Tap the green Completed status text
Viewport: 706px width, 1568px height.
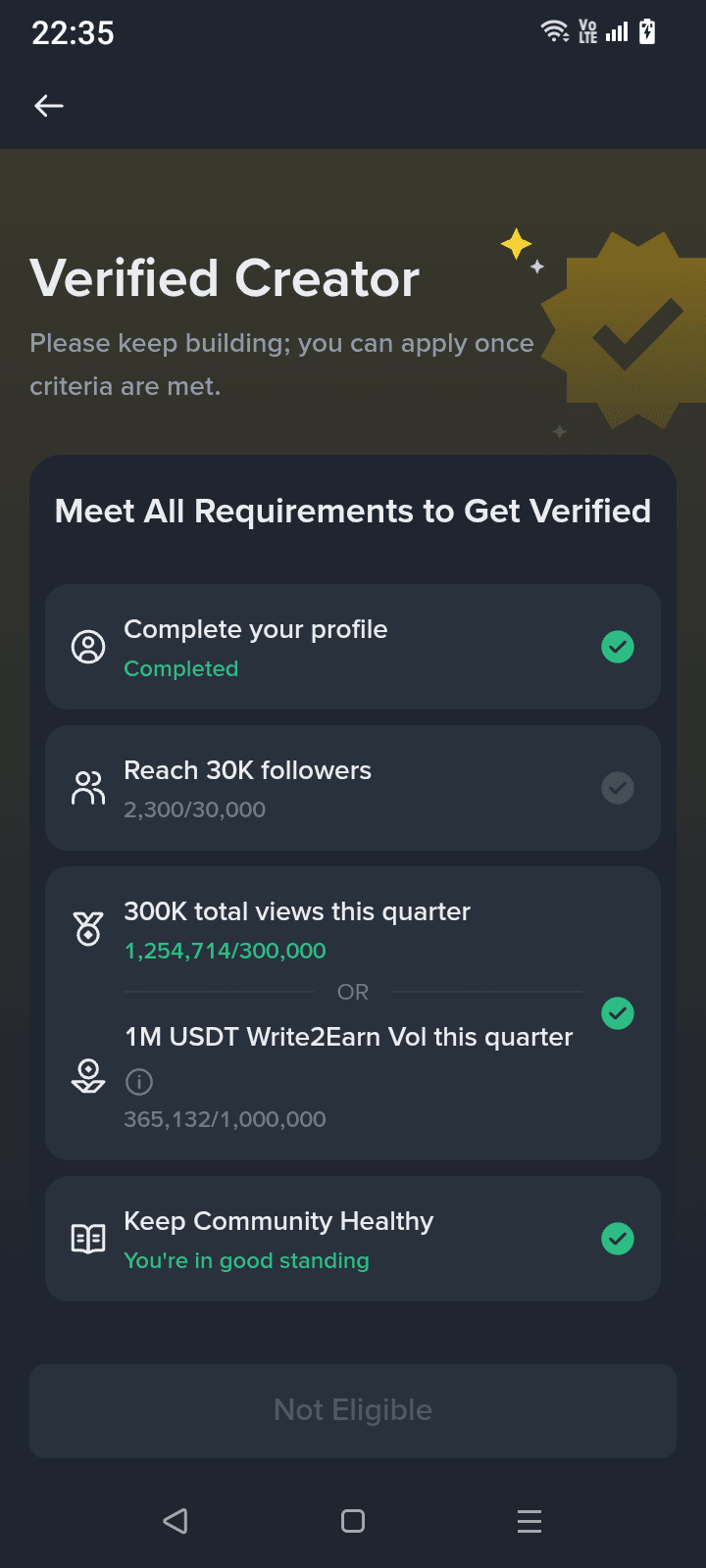[x=181, y=668]
